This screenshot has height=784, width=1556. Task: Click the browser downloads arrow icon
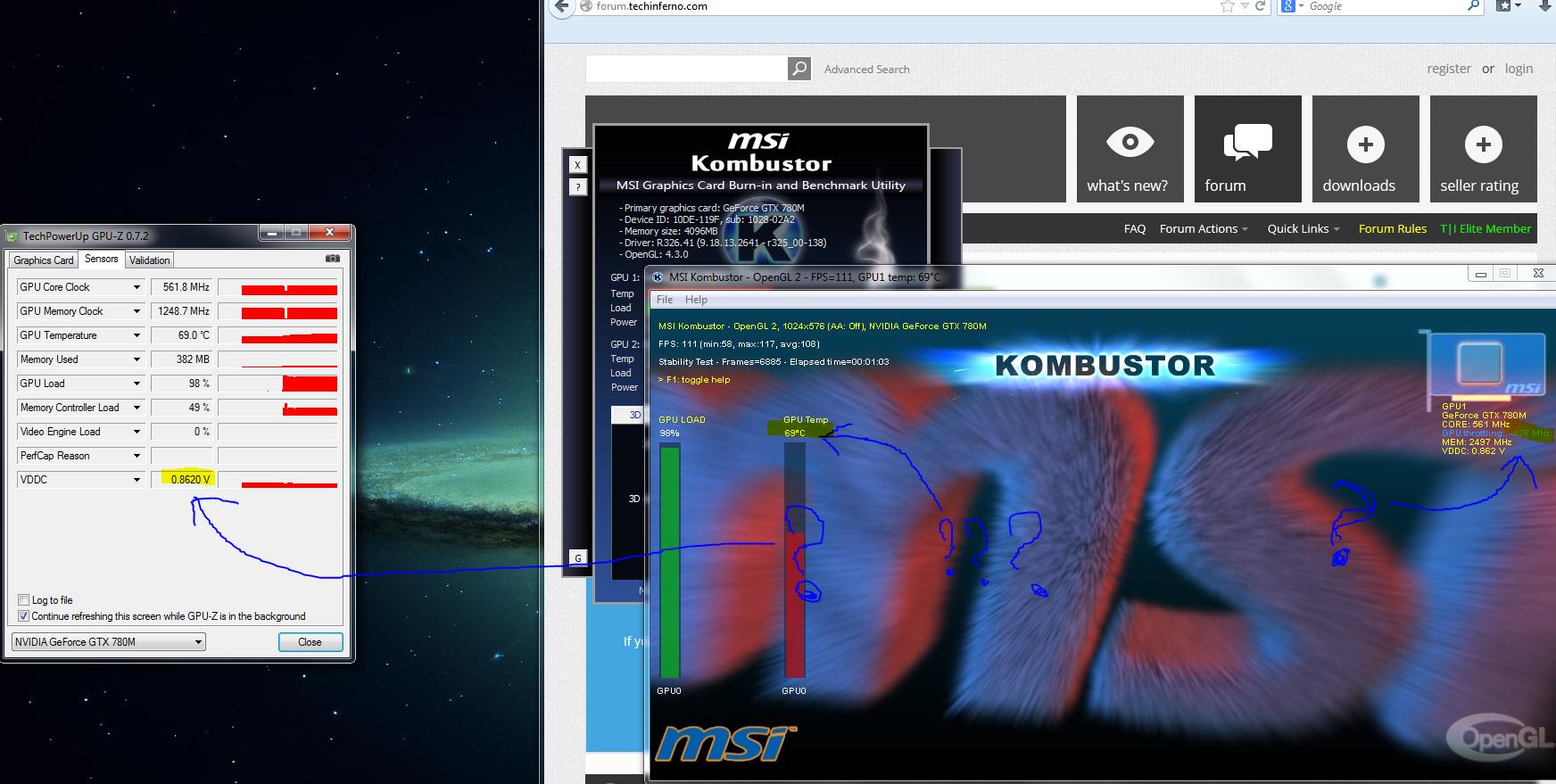coord(1546,6)
